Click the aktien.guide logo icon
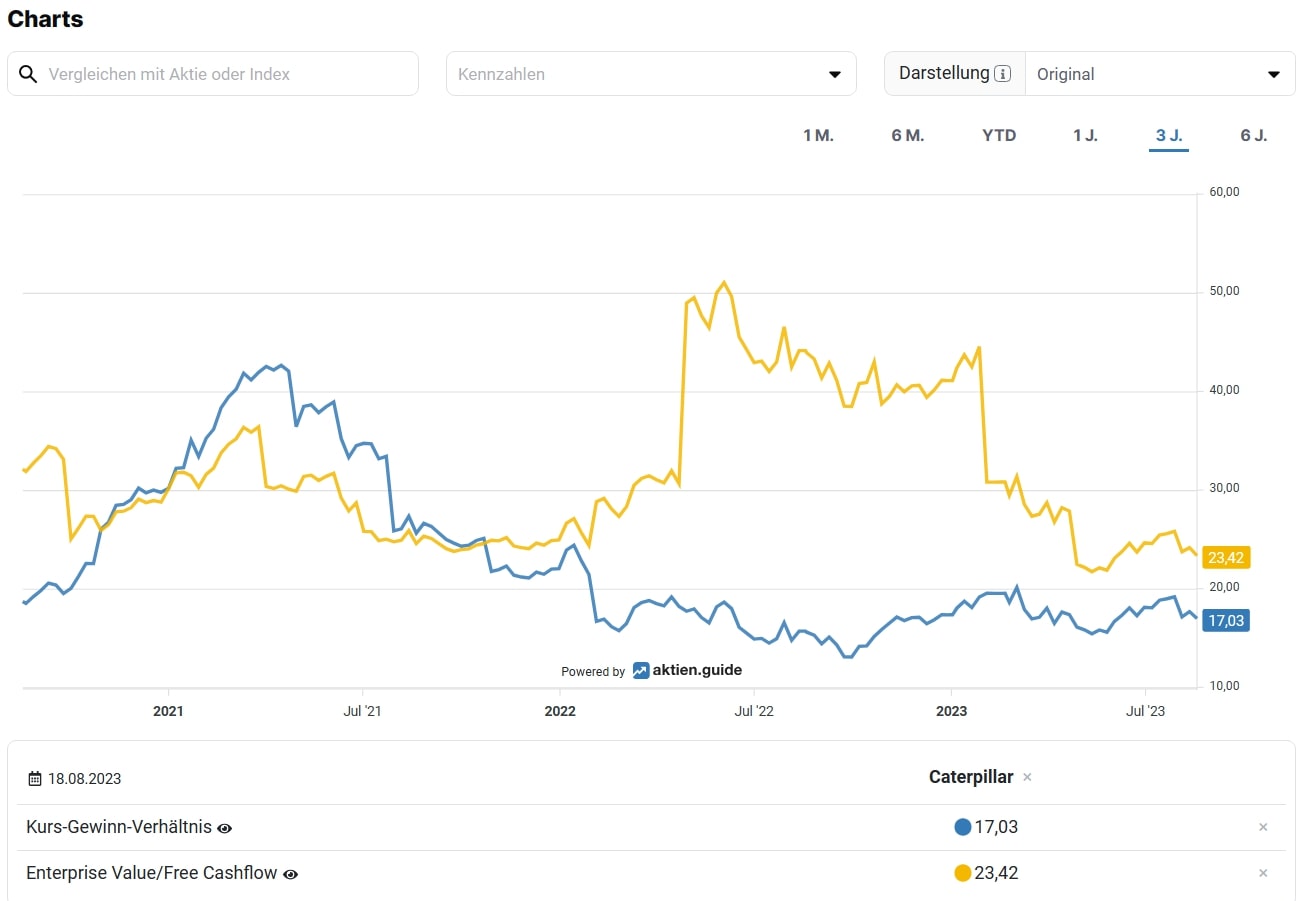Image resolution: width=1302 pixels, height=901 pixels. coord(641,670)
